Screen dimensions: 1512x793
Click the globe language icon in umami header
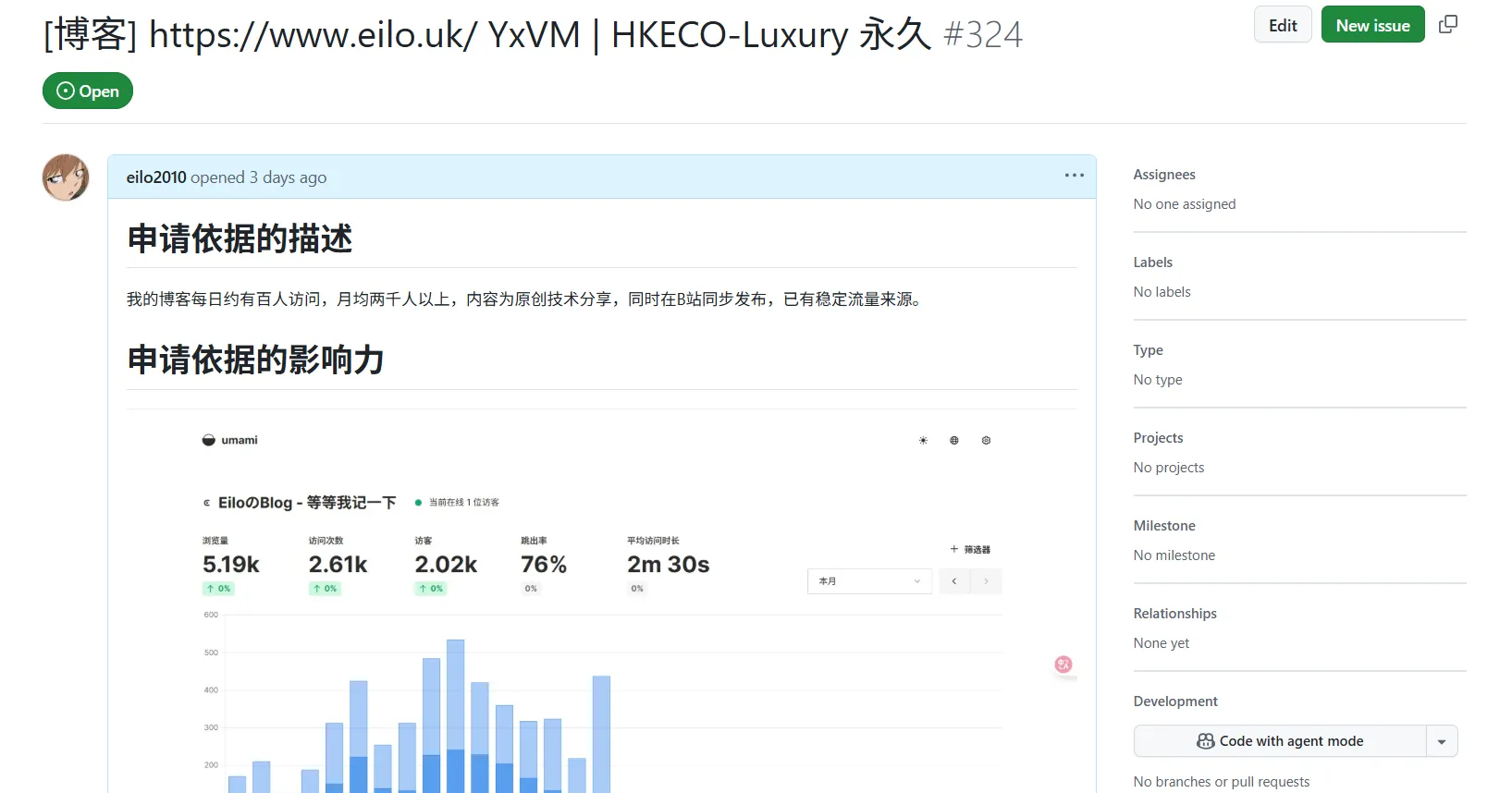(954, 441)
